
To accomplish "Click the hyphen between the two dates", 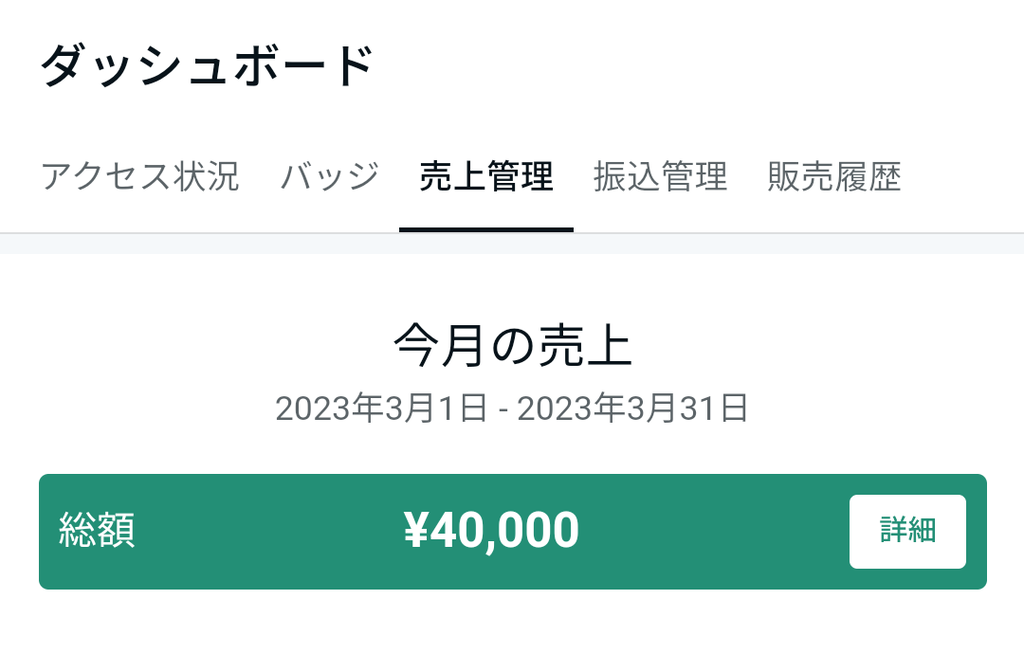I will click(502, 409).
